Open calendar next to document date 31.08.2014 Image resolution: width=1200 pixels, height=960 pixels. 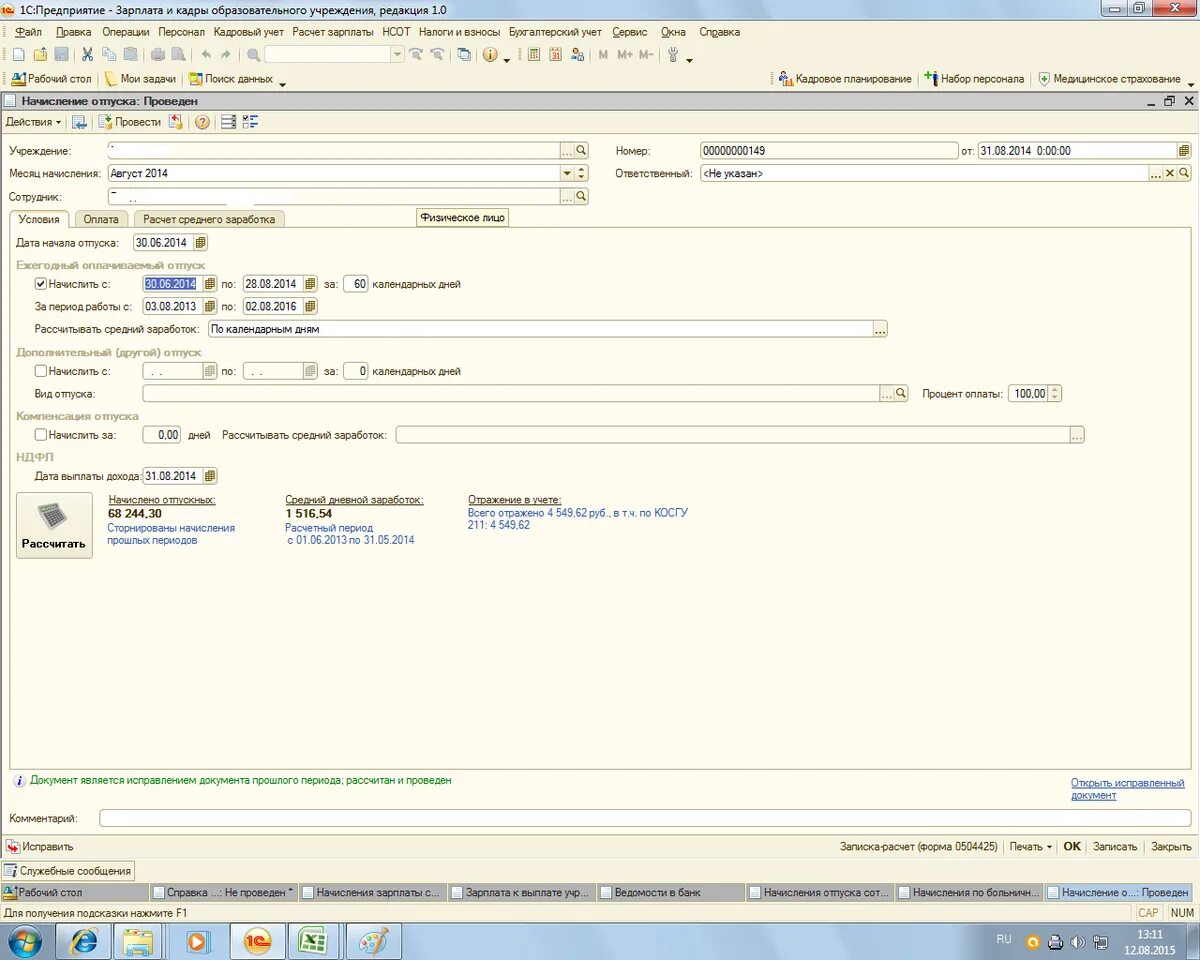(x=1184, y=151)
